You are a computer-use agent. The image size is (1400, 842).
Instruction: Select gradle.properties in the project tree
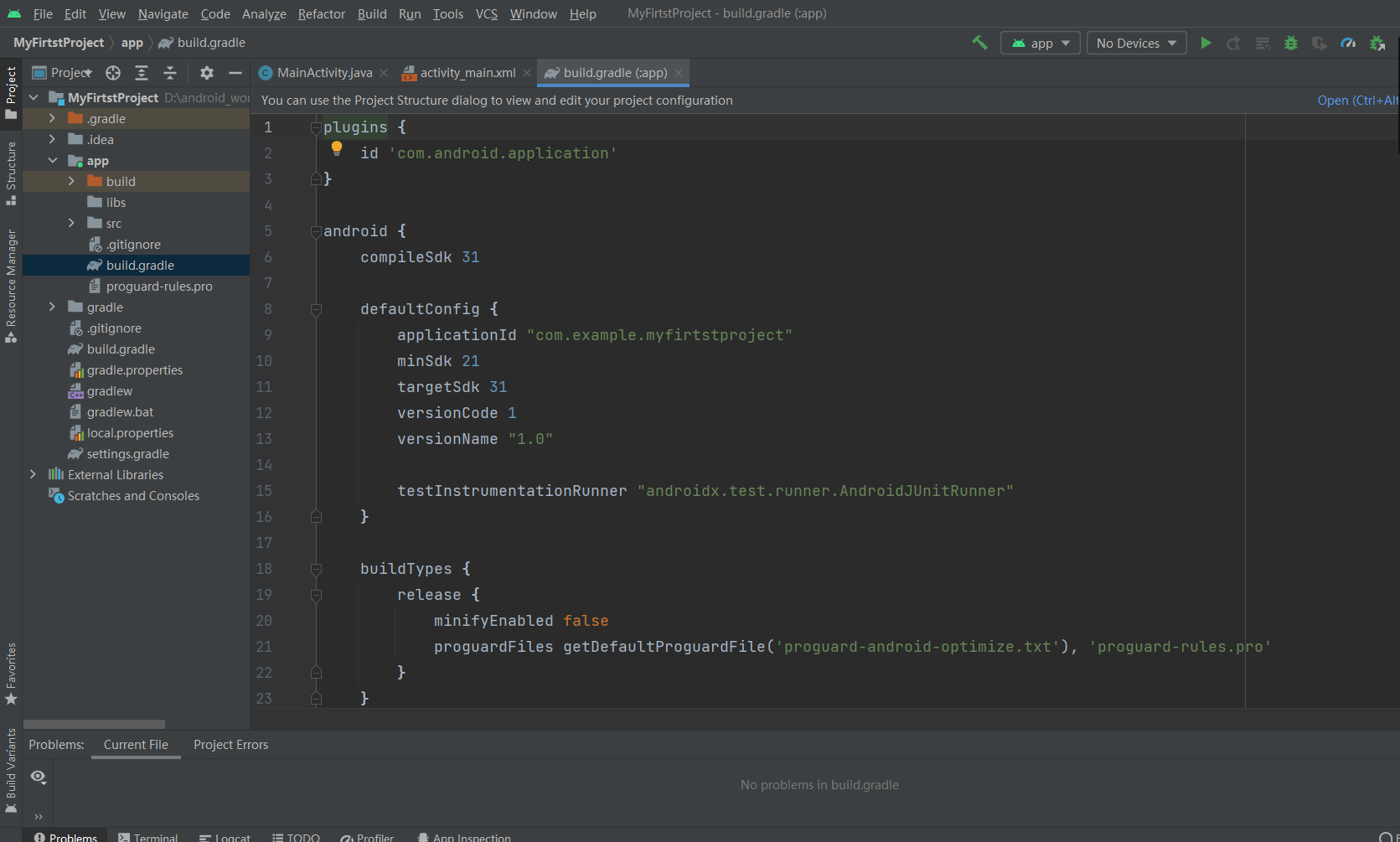coord(134,370)
